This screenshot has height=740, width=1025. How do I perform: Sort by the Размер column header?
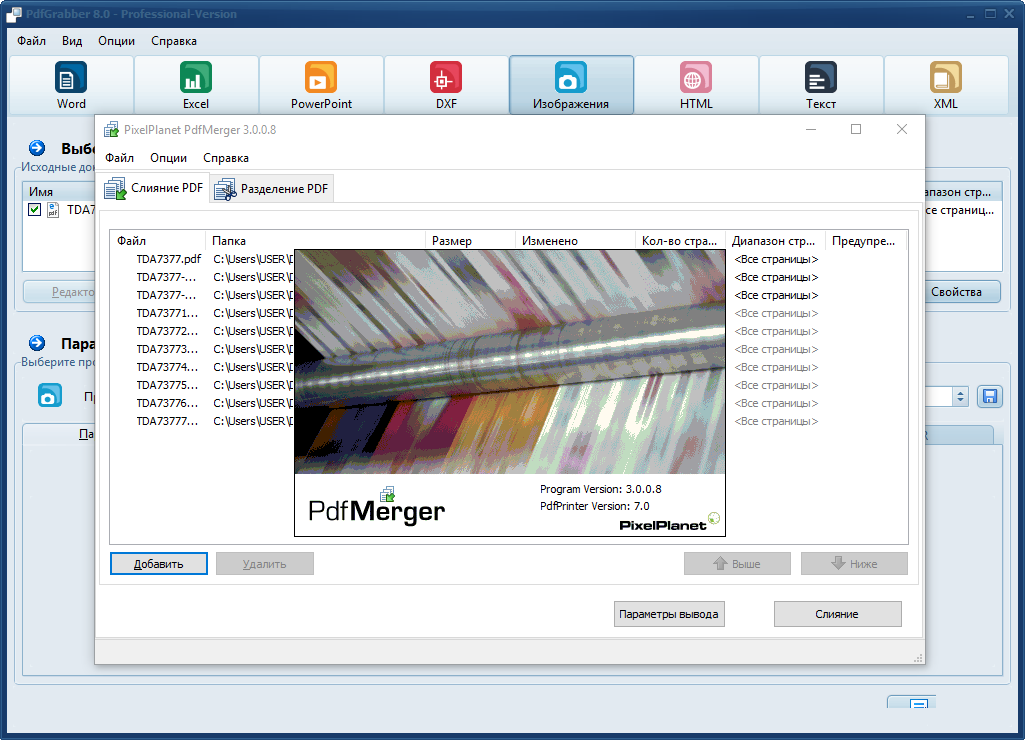pyautogui.click(x=470, y=241)
